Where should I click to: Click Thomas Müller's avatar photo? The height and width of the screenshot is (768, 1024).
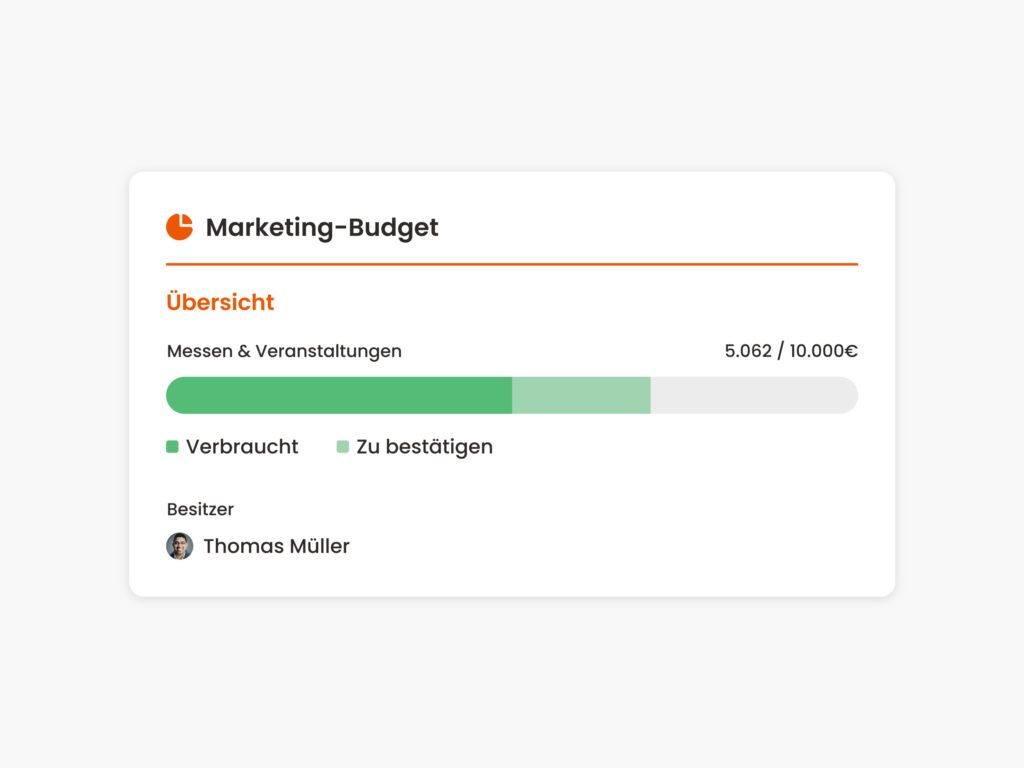[179, 546]
